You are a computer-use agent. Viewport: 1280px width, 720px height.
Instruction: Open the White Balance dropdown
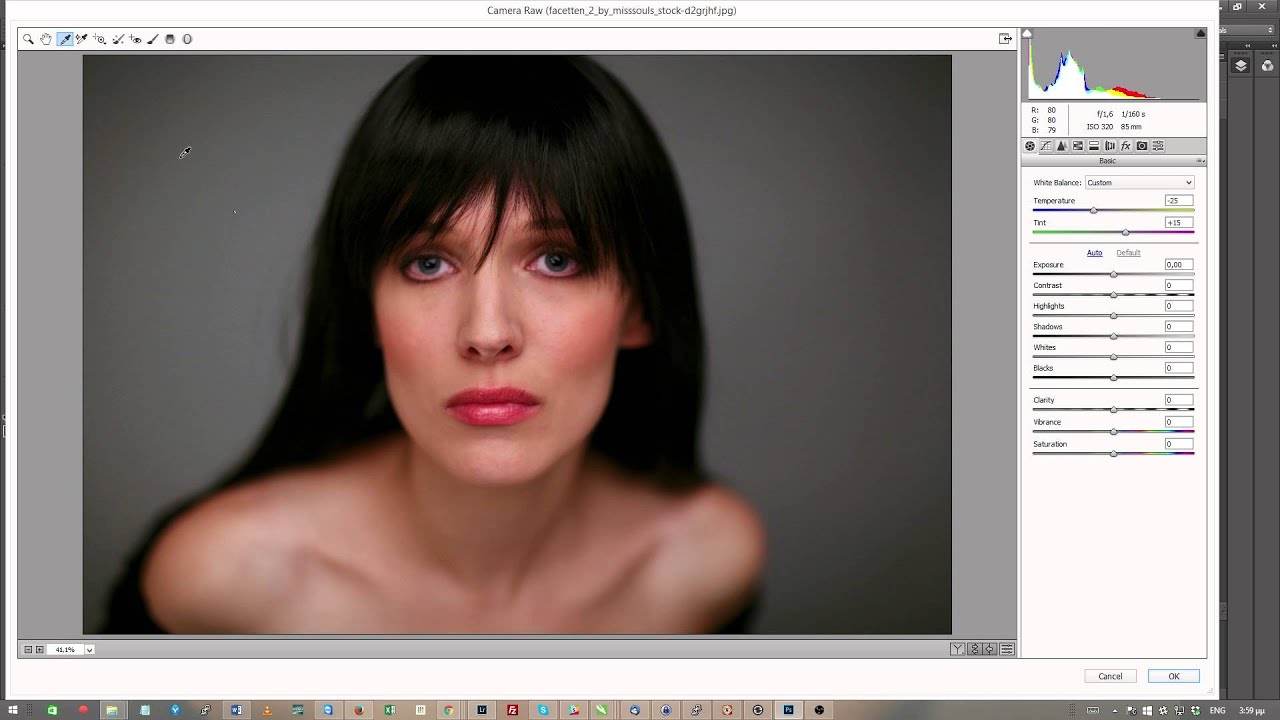1139,183
